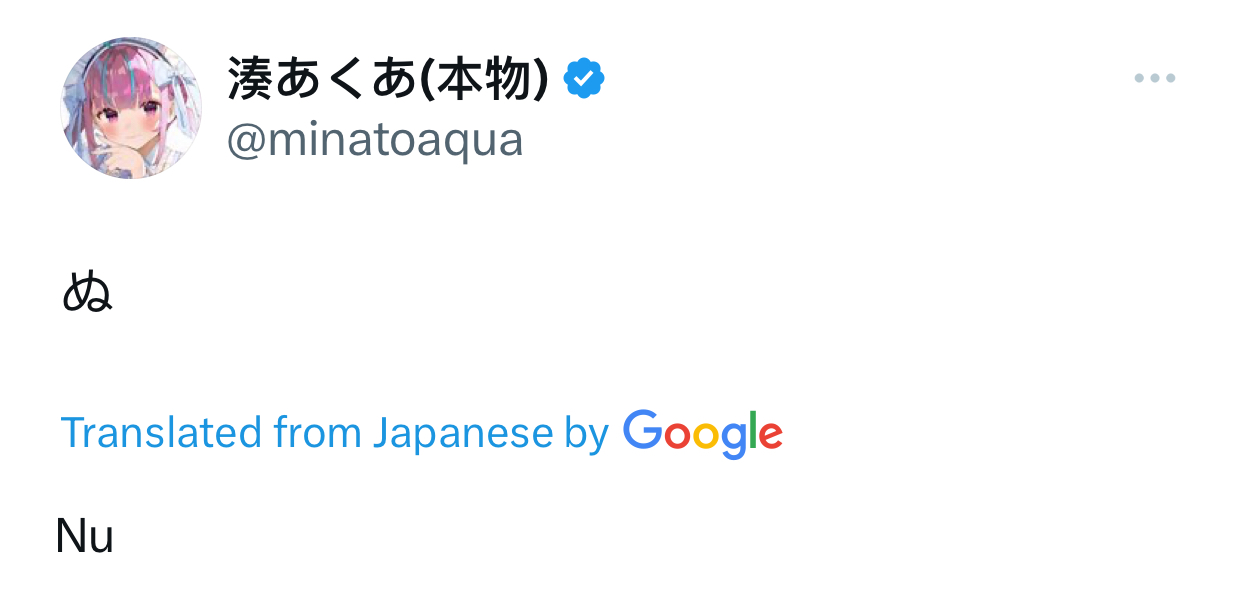Click the red 'o' in Google logo
This screenshot has height=606, width=1242.
coord(678,436)
